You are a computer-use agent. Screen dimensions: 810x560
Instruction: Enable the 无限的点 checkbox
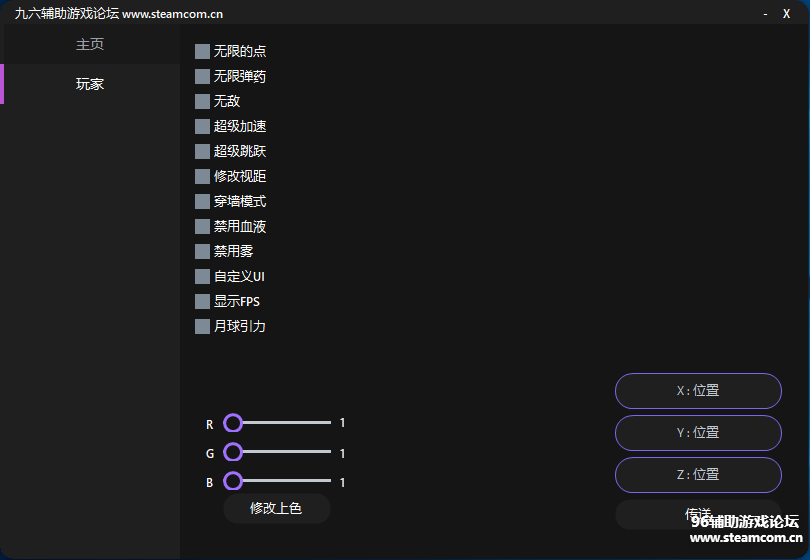point(203,51)
